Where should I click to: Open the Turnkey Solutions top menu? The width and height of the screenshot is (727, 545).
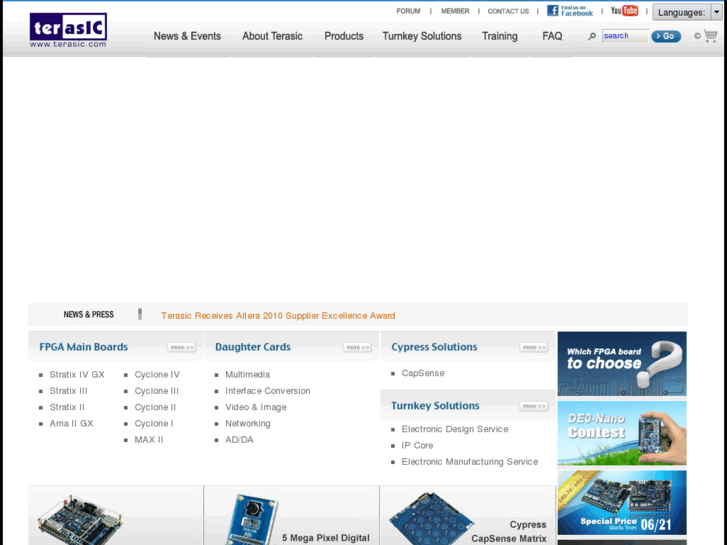point(422,36)
